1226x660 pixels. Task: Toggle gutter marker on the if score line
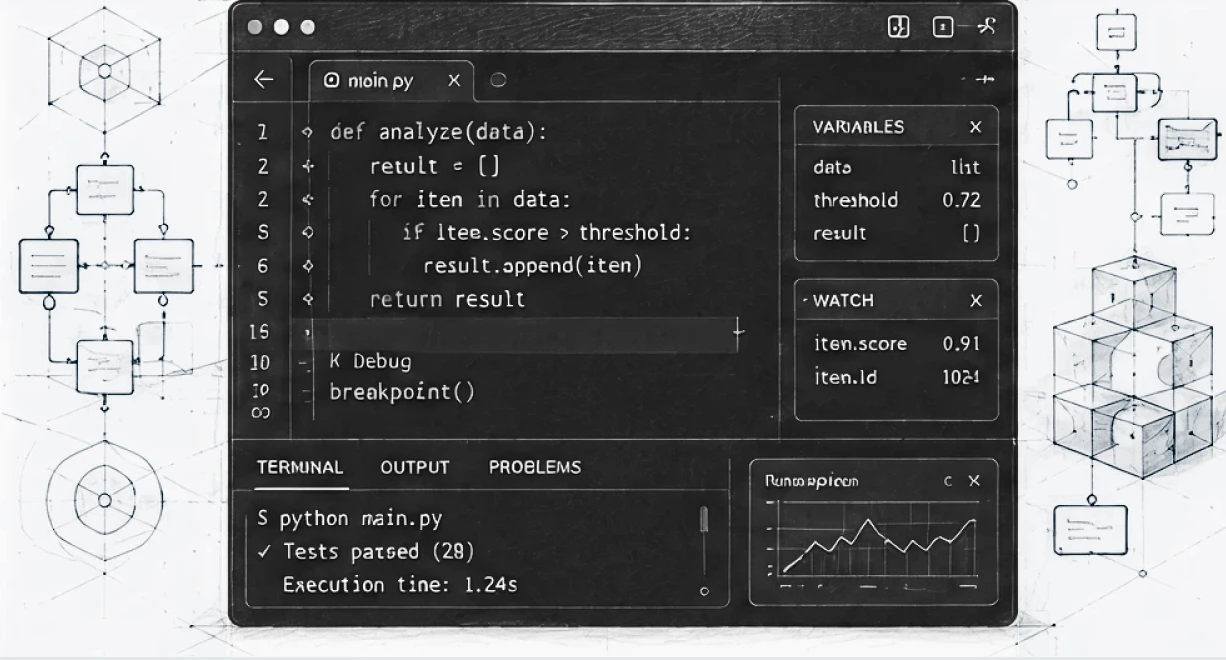click(x=308, y=232)
